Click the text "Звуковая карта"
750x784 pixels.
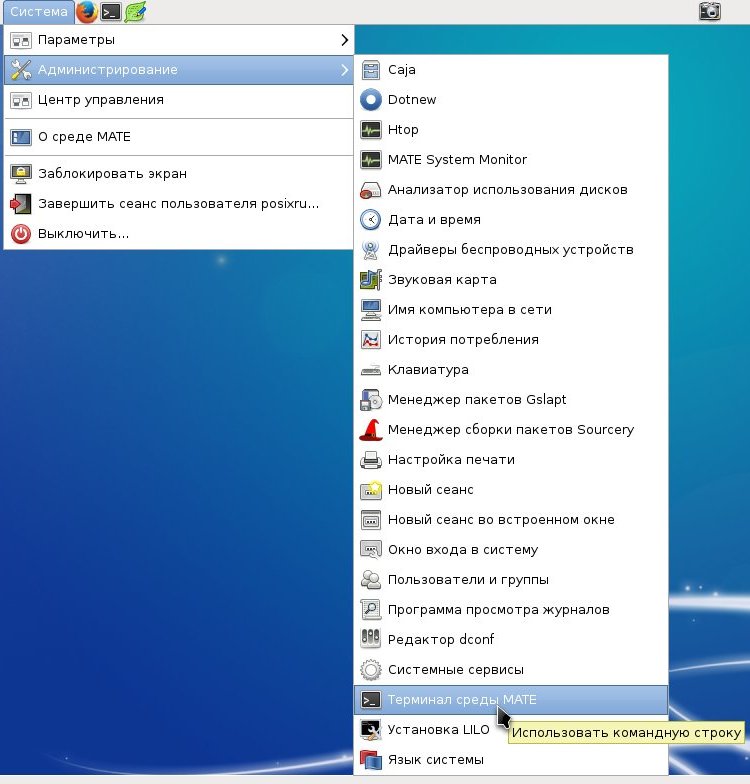(x=442, y=280)
